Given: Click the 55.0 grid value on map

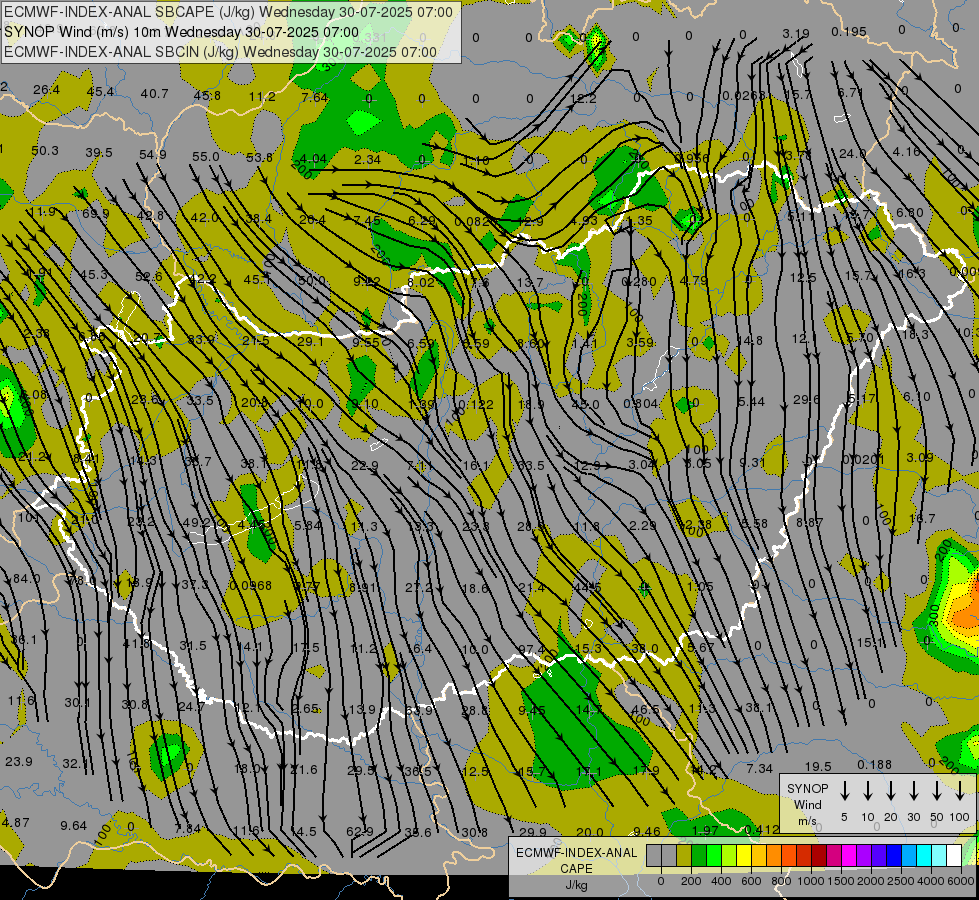Looking at the screenshot, I should 205,156.
